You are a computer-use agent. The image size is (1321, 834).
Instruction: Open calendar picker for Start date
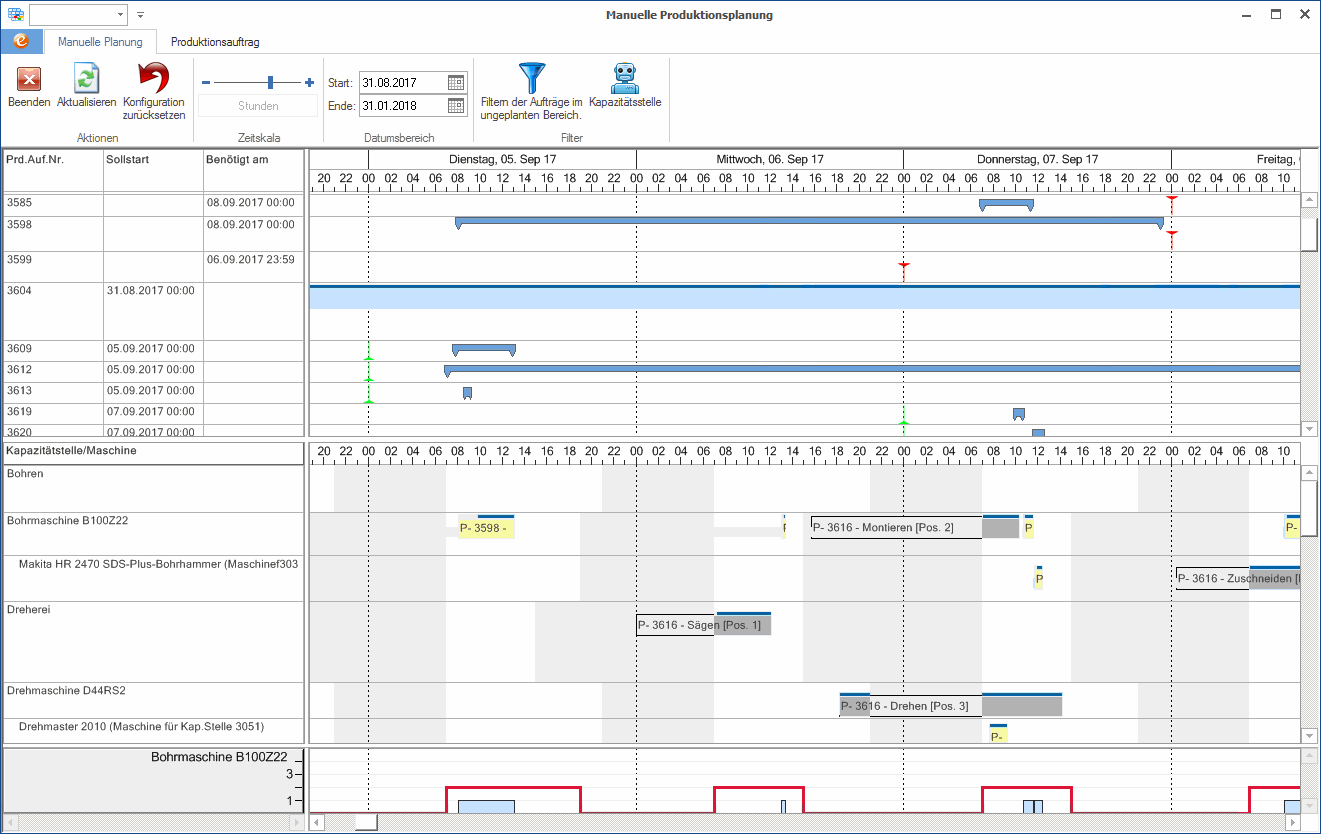(x=455, y=82)
